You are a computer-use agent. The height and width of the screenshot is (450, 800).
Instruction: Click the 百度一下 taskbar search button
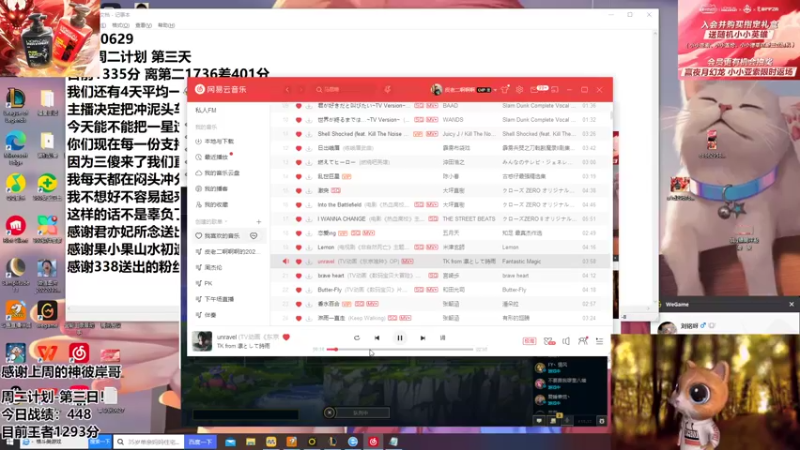[201, 442]
